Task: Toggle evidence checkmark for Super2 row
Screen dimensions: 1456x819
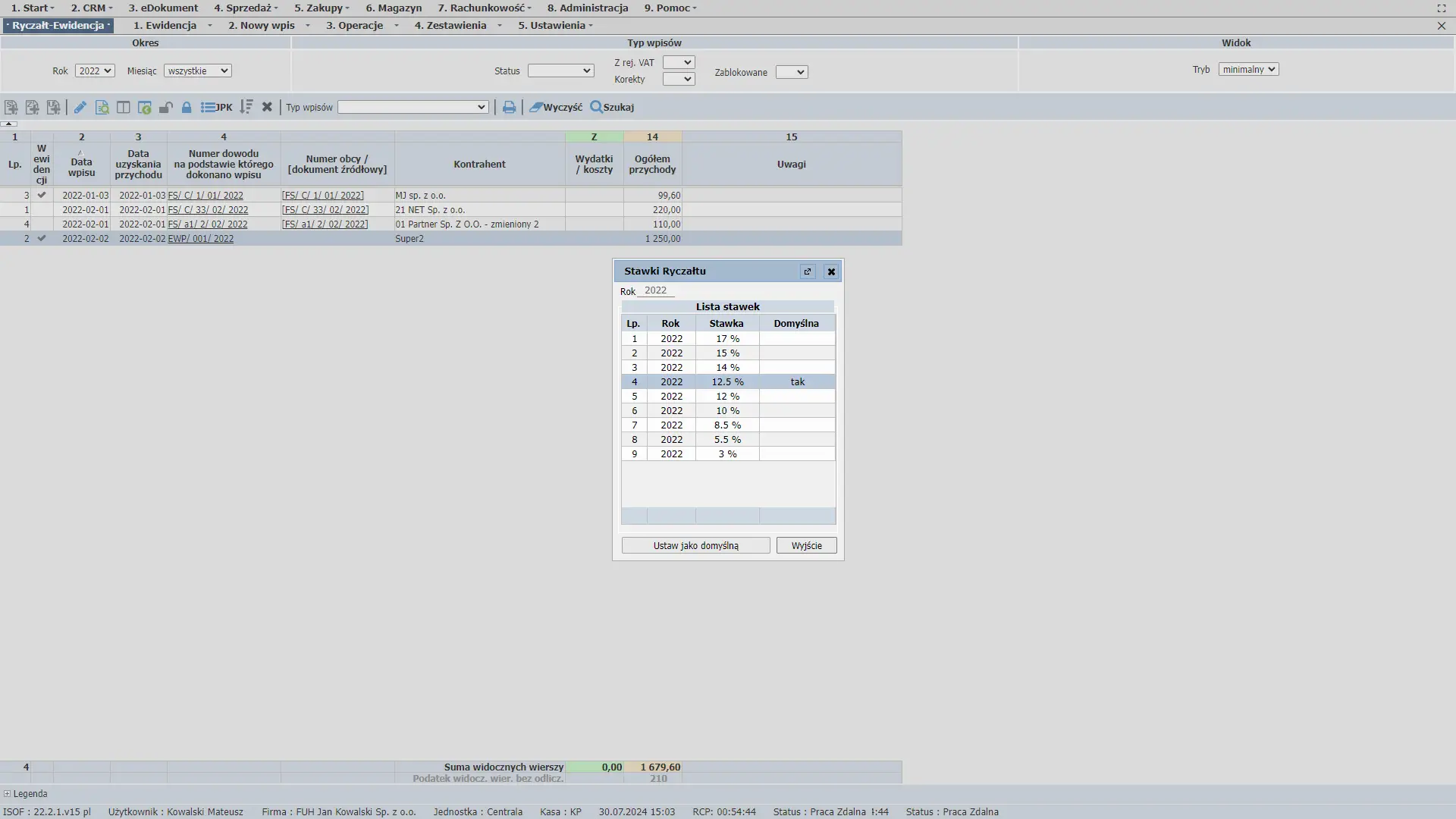Action: 42,238
